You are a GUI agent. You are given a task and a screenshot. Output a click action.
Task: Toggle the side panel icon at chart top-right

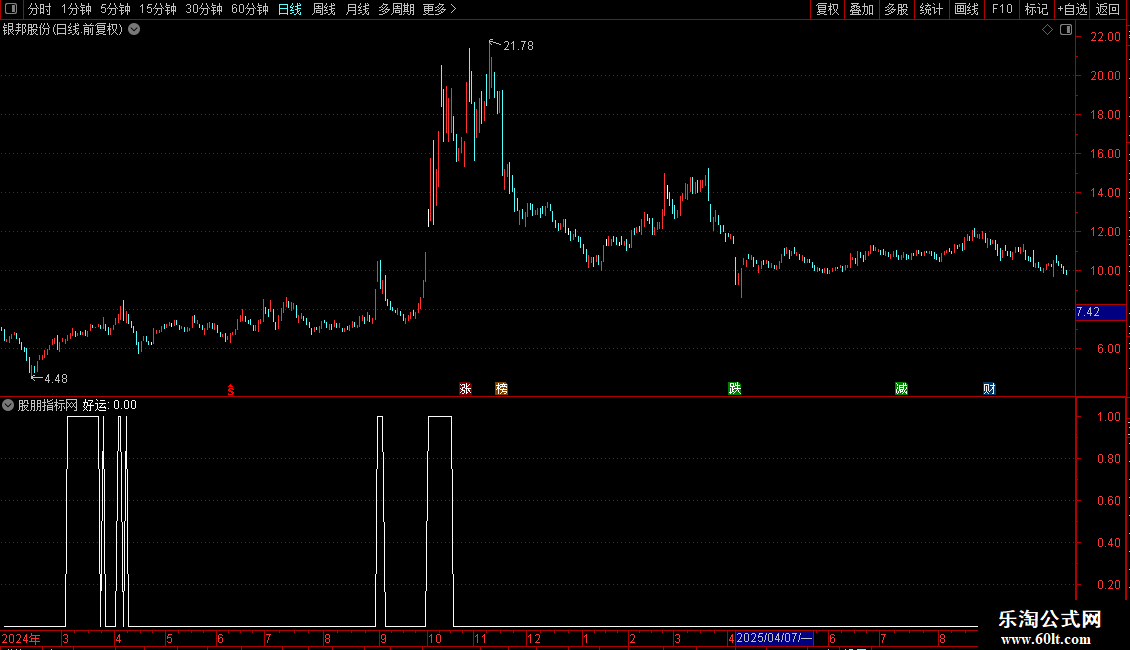click(1066, 30)
